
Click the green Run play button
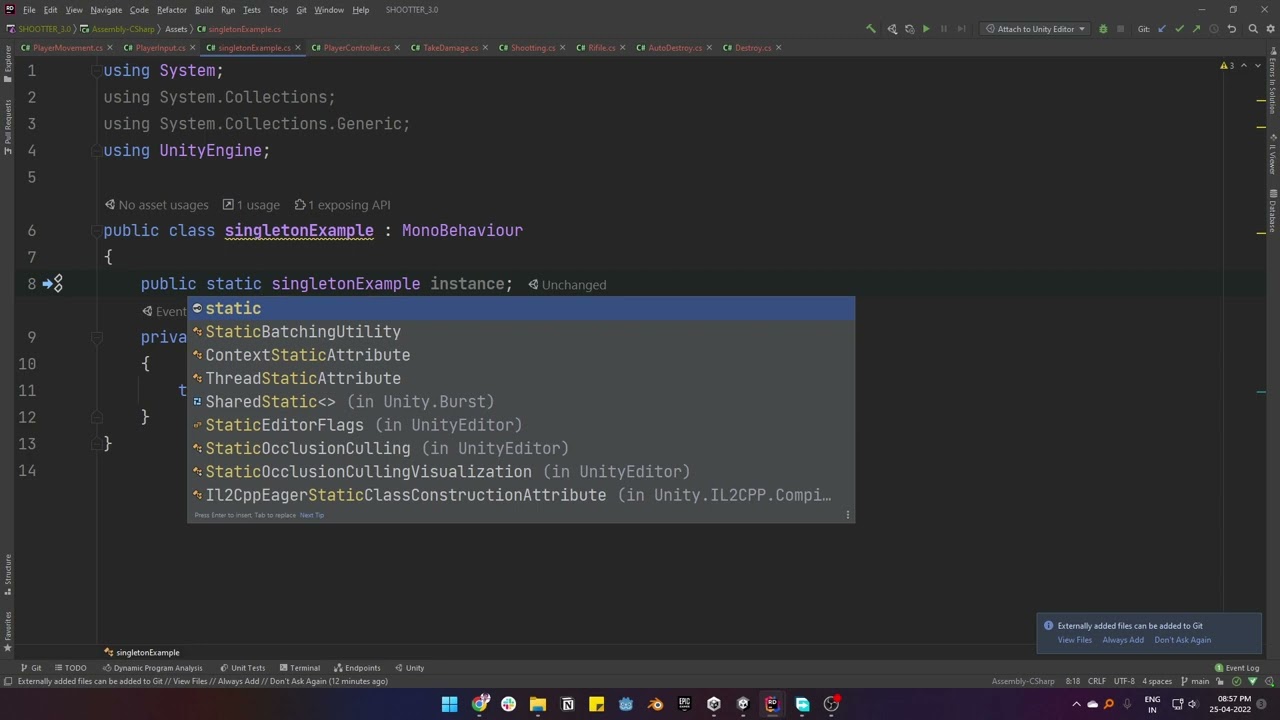[926, 29]
